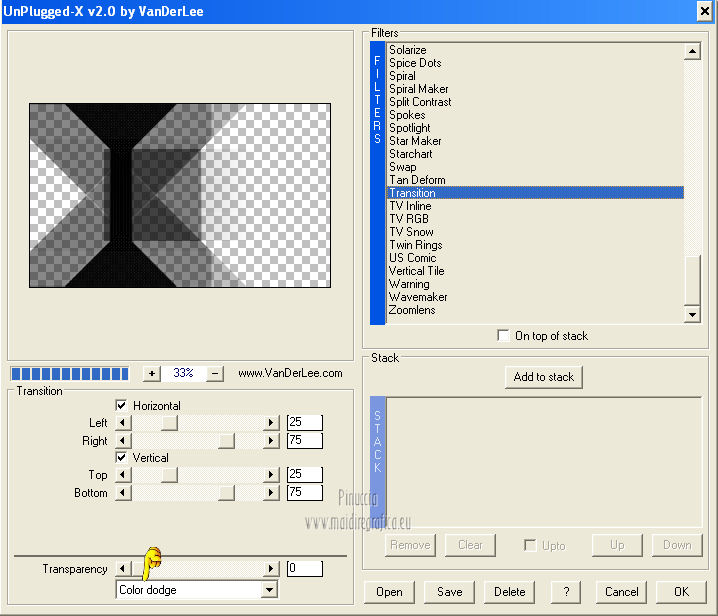718x616 pixels.
Task: Click the filter list scroll down arrow
Action: [x=692, y=315]
